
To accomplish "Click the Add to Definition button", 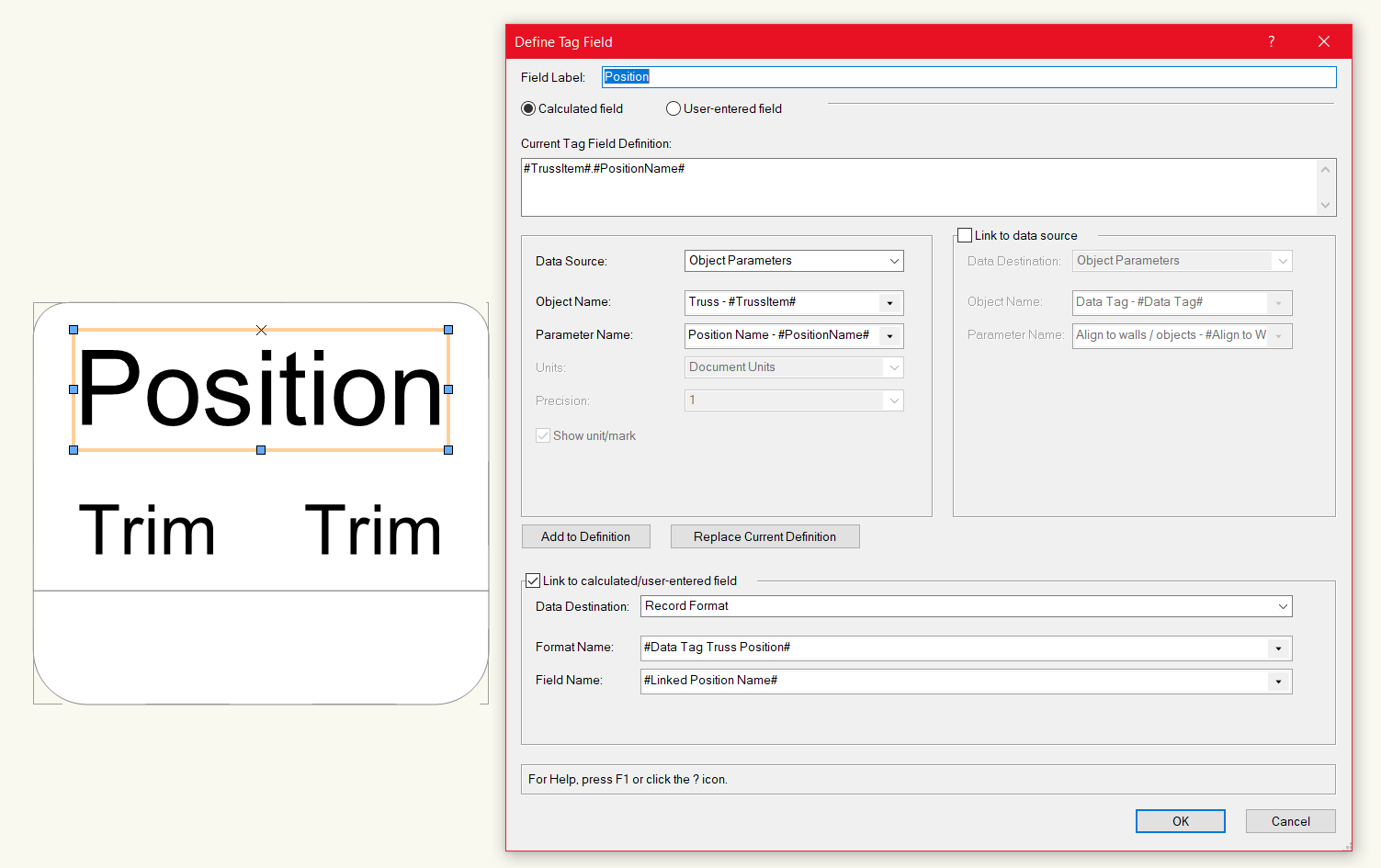I will [585, 536].
